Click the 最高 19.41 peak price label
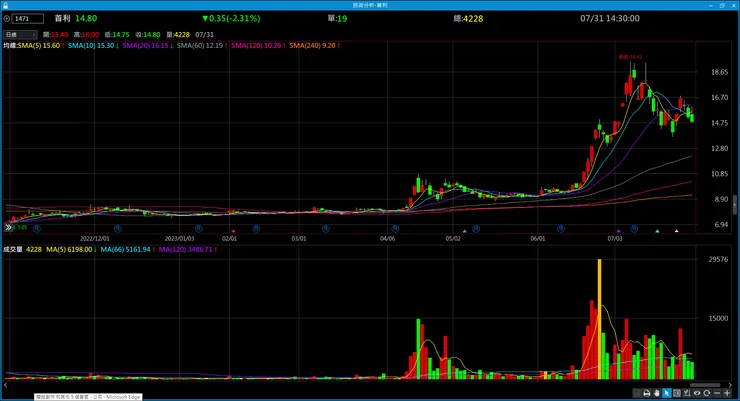 tap(631, 57)
